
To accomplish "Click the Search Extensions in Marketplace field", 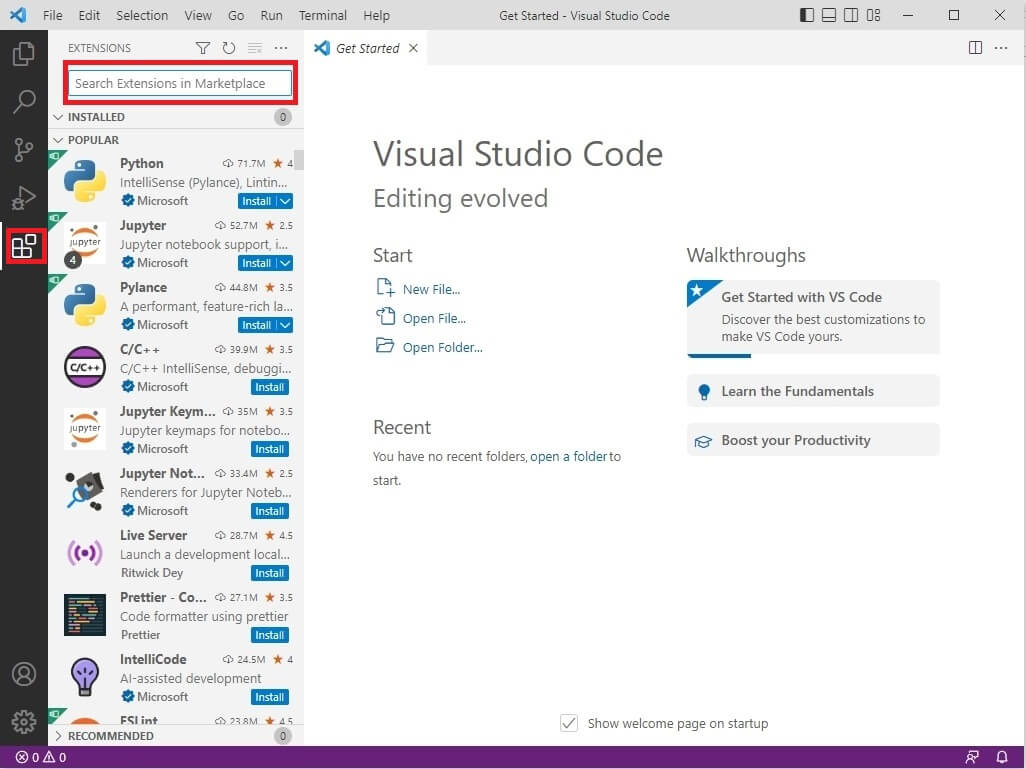I will point(180,83).
